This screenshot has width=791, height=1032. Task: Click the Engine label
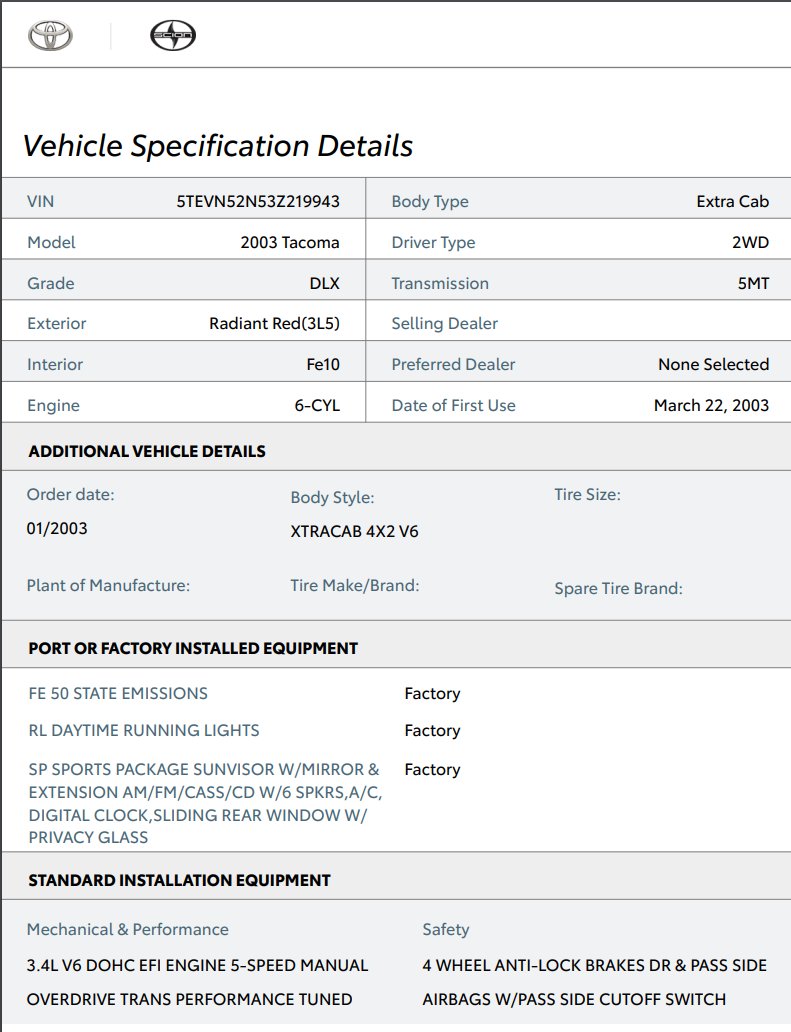tap(53, 405)
